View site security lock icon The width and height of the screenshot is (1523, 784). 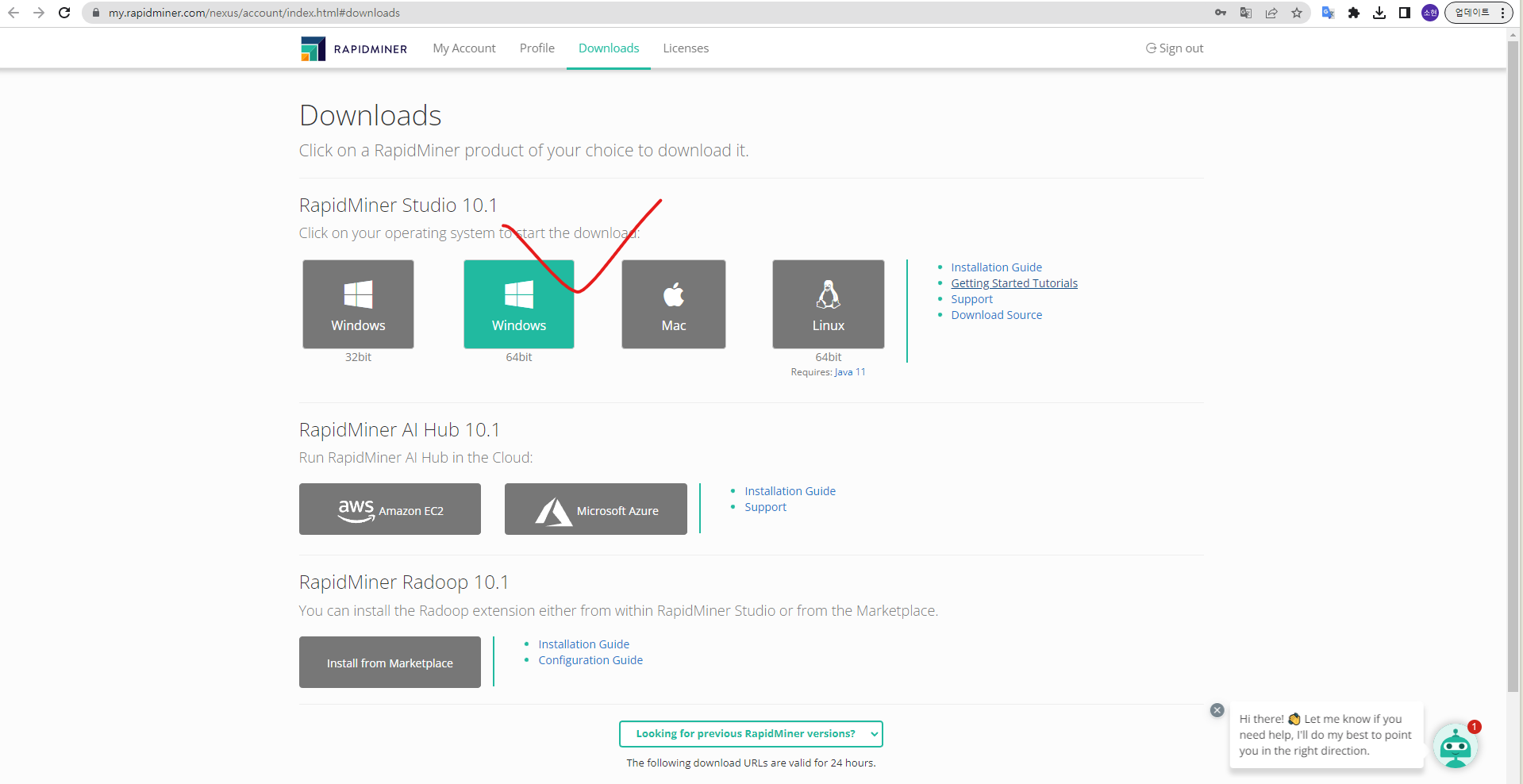click(95, 13)
